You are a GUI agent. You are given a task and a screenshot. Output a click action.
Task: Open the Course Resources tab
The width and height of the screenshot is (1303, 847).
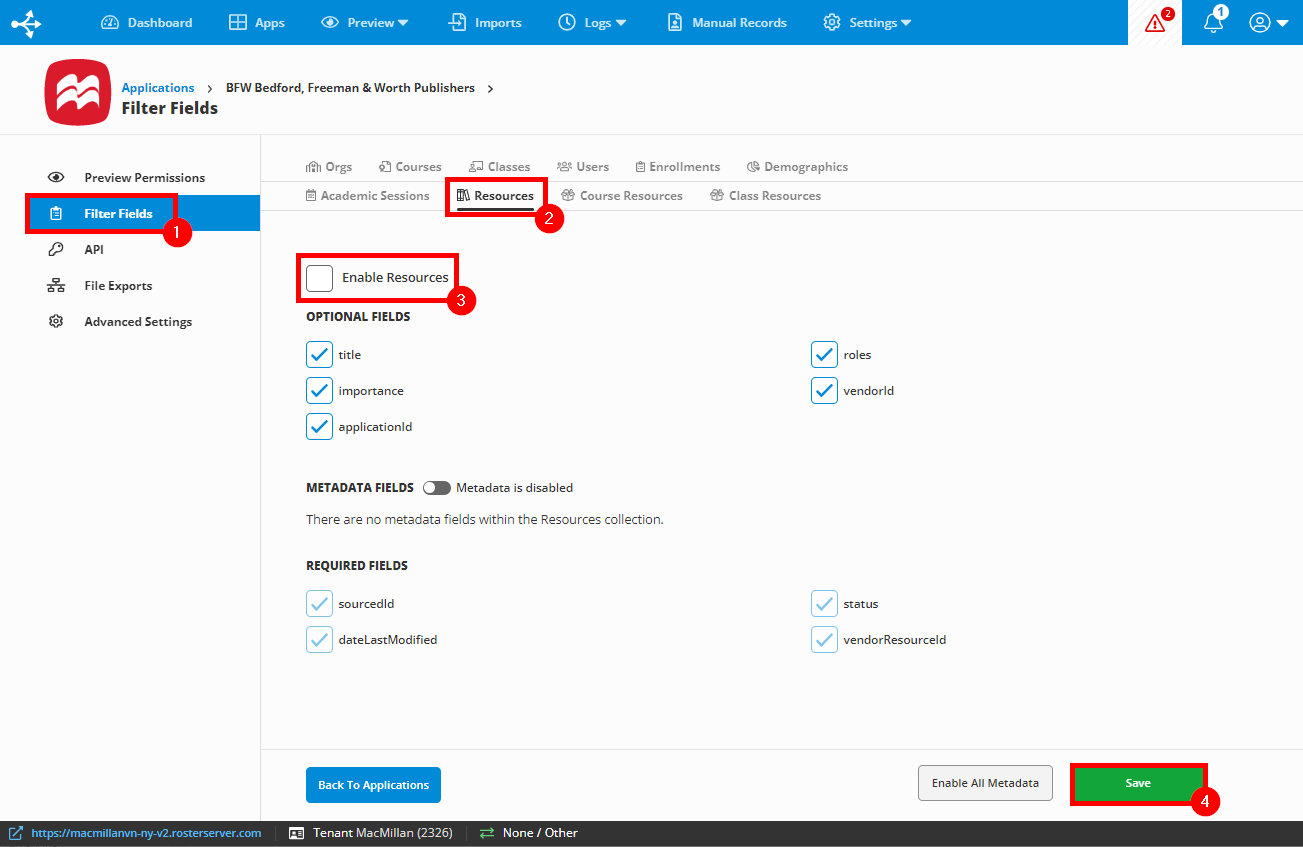[621, 195]
